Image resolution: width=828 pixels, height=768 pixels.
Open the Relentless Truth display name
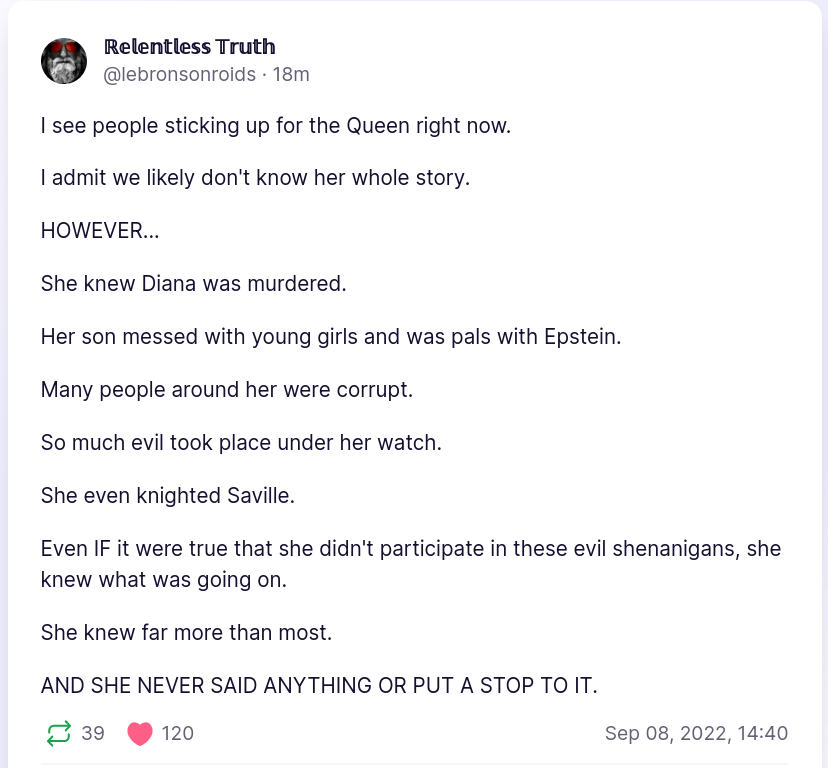[x=190, y=47]
